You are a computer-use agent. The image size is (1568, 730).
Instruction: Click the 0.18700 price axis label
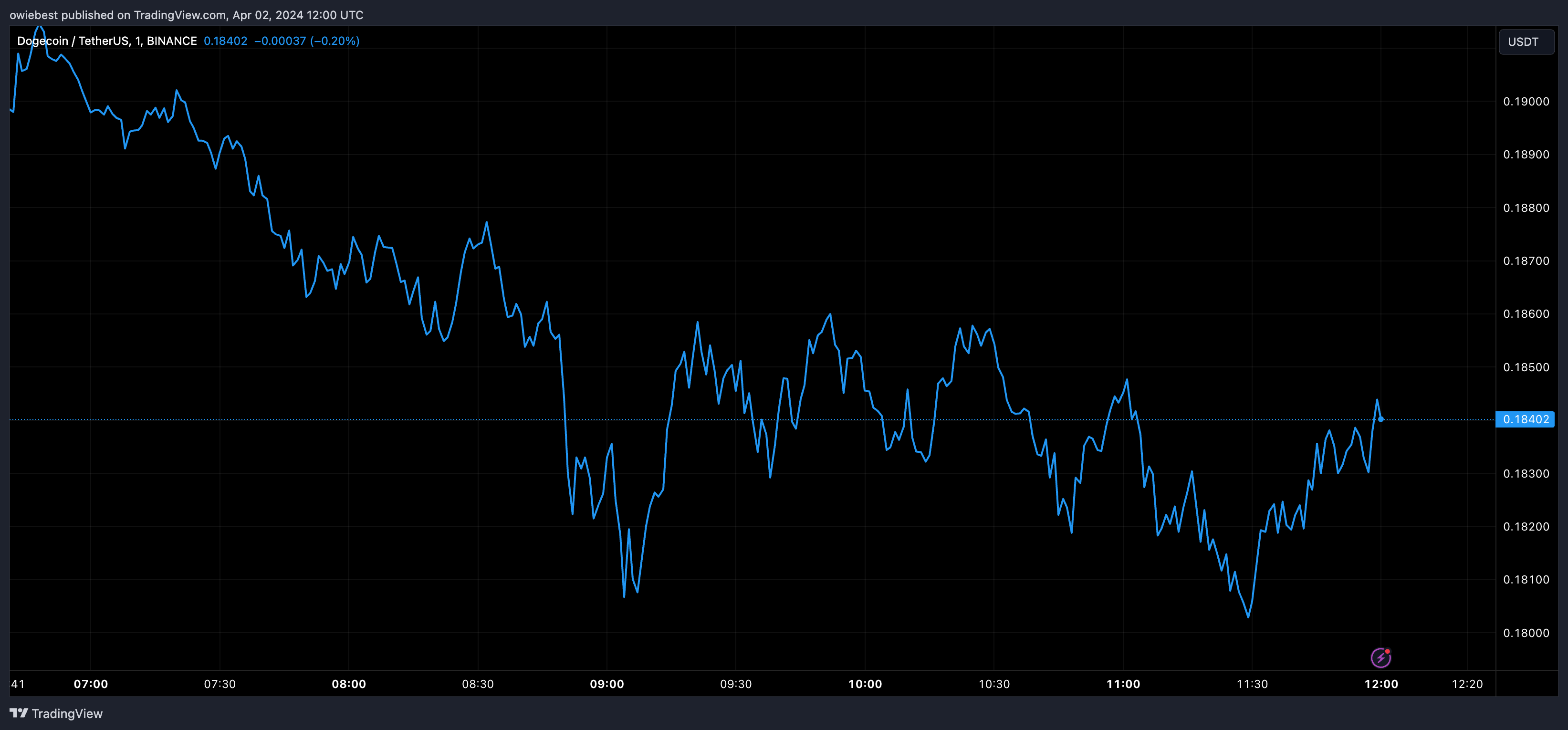click(x=1526, y=261)
